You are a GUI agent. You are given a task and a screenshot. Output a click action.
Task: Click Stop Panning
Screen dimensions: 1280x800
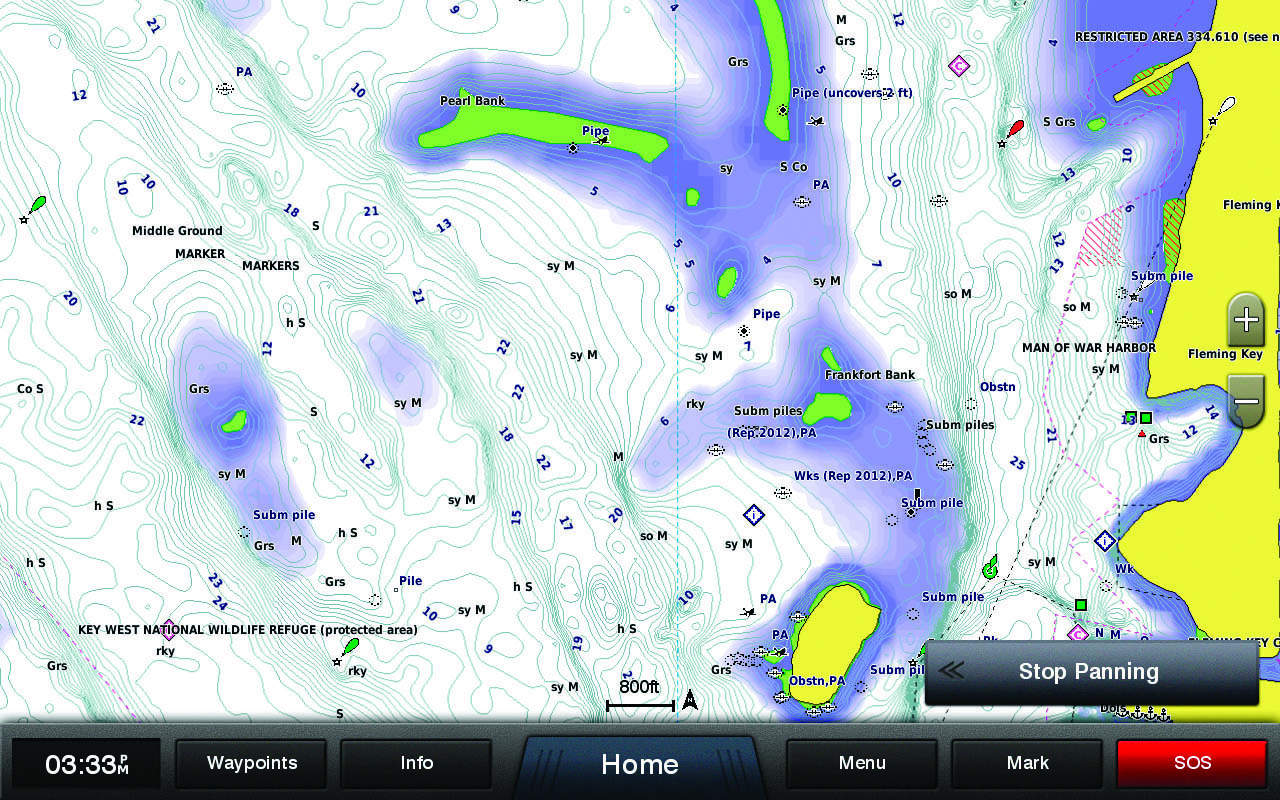coord(1091,672)
